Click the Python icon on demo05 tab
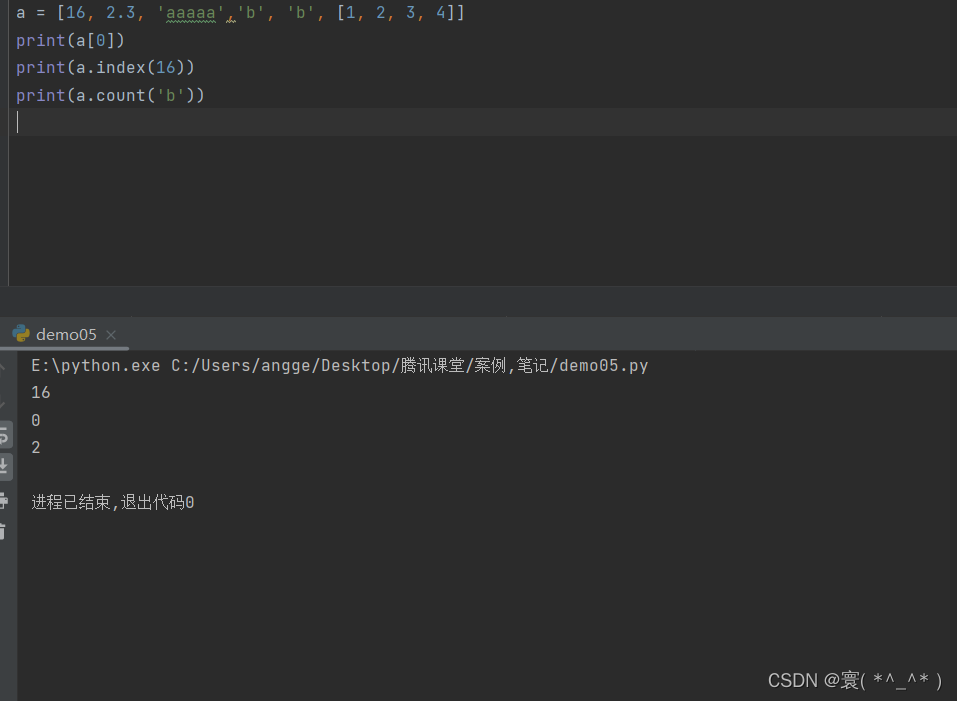Viewport: 957px width, 701px height. [21, 334]
